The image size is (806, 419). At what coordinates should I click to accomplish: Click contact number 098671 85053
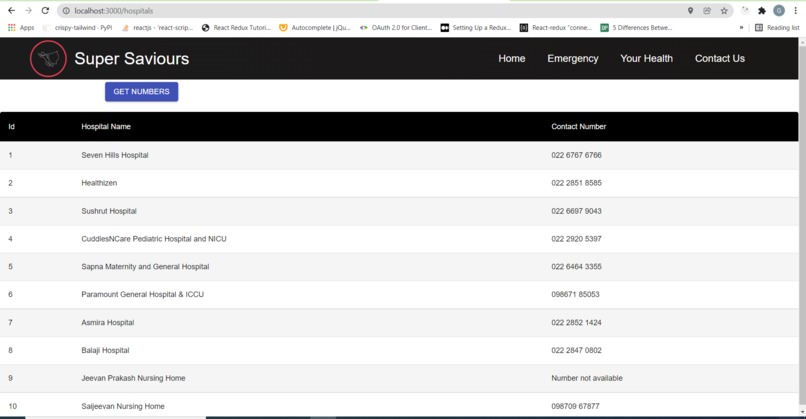tap(575, 295)
